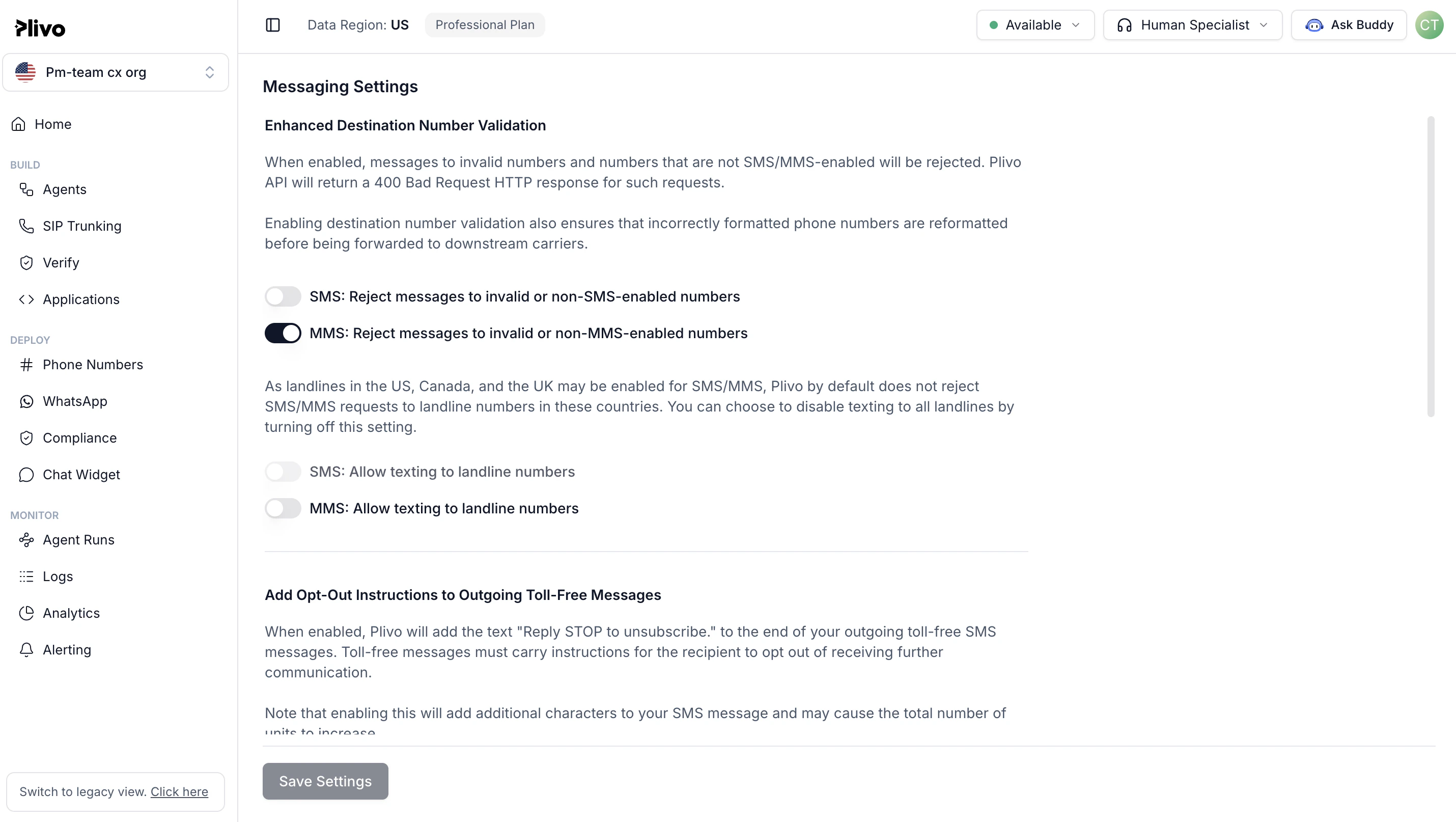Screen dimensions: 1456x822
Task: Expand the Available status dropdown
Action: pos(1035,25)
